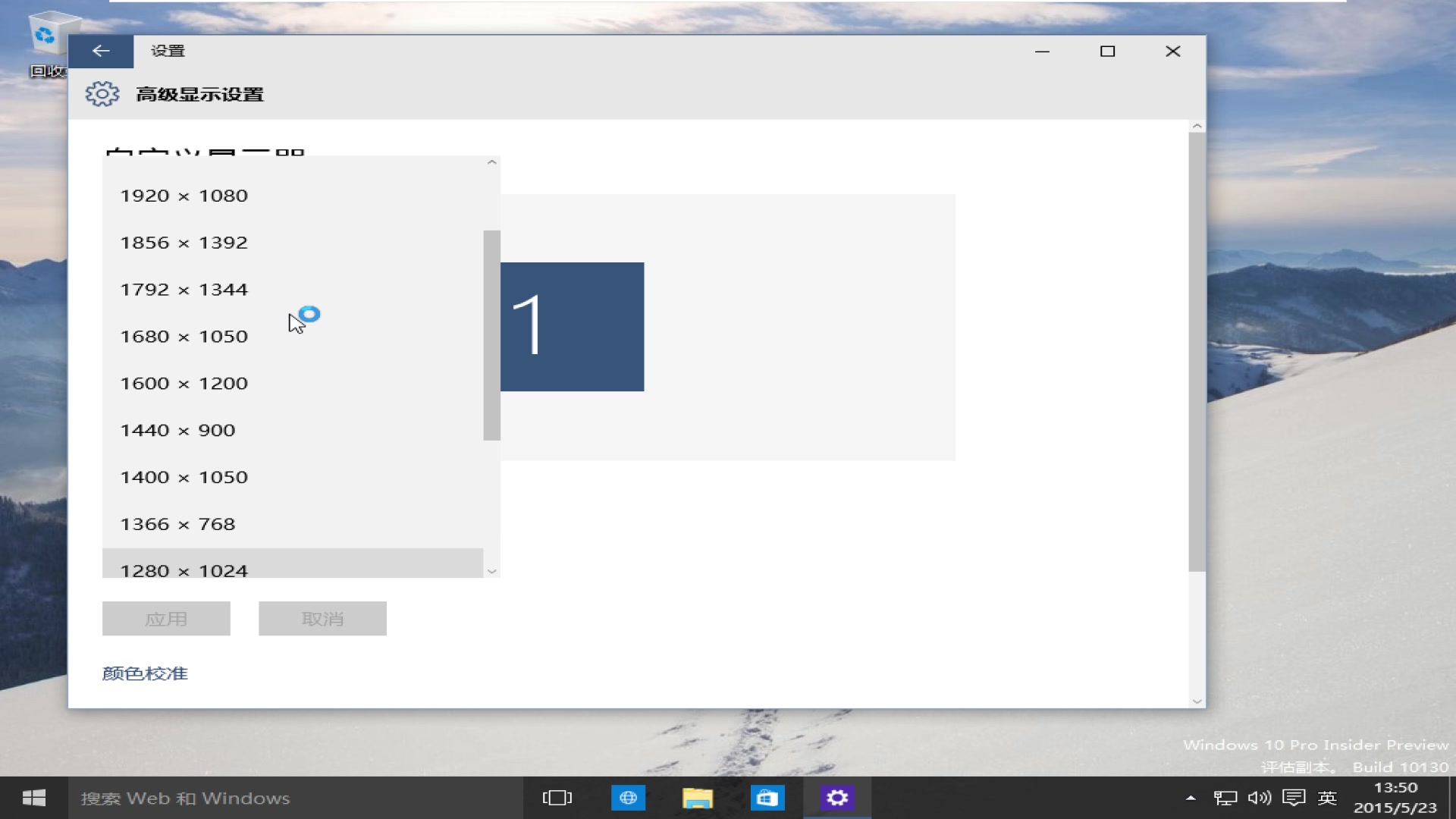Click the Settings gear taskbar icon
The height and width of the screenshot is (819, 1456).
836,798
